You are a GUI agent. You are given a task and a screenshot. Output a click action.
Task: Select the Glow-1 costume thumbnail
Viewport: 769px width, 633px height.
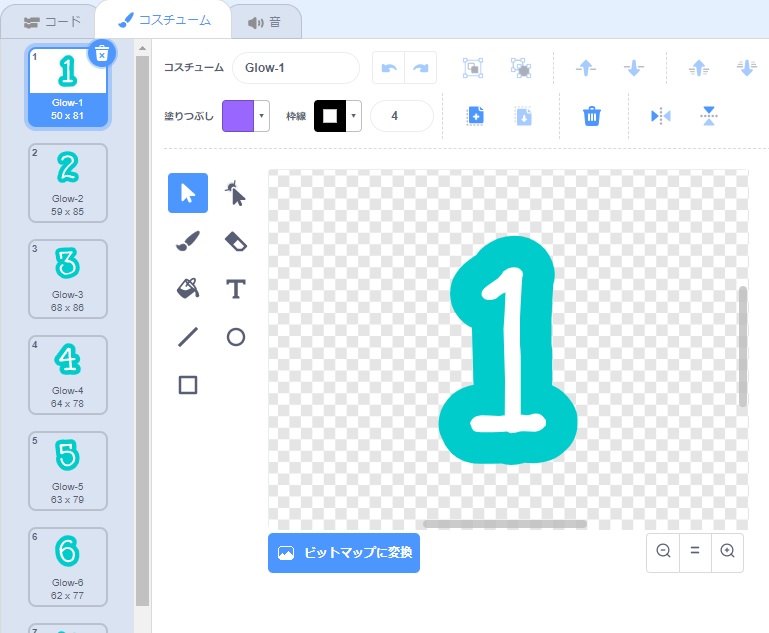point(68,87)
